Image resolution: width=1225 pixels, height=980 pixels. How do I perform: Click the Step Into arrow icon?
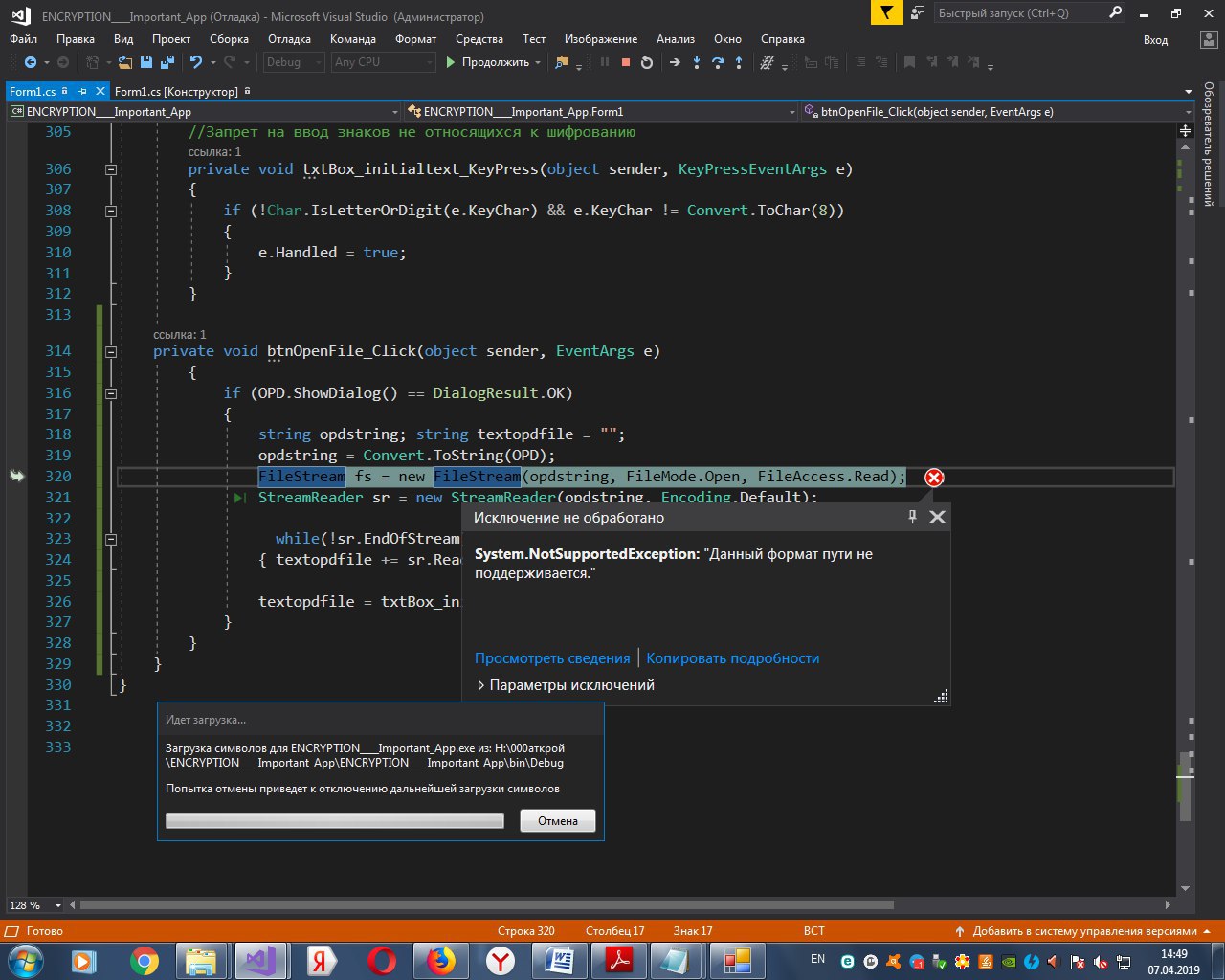696,62
